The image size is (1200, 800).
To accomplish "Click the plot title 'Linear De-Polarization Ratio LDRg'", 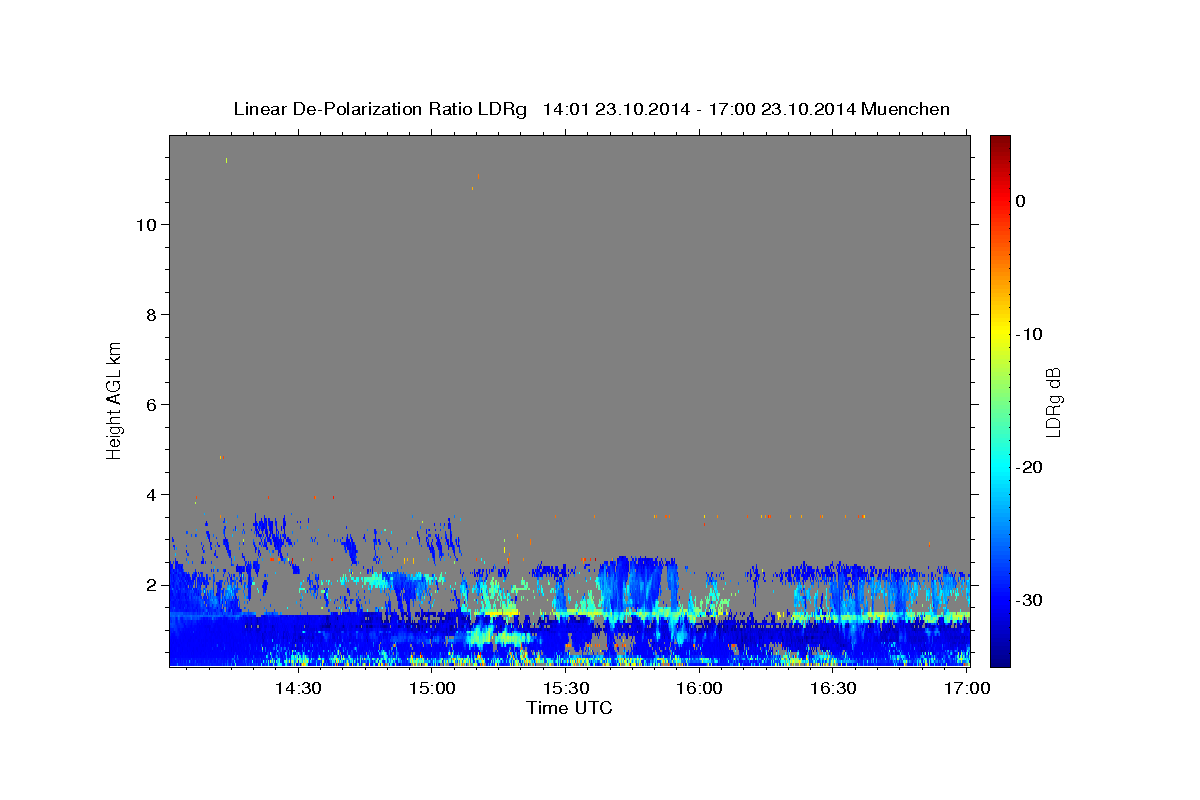I will pyautogui.click(x=379, y=109).
